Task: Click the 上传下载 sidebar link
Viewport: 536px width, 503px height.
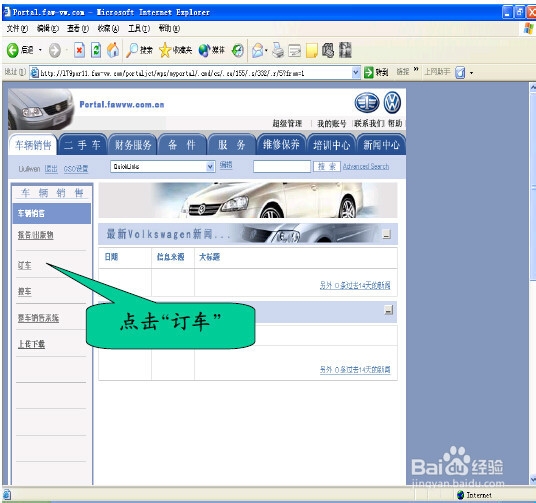Action: tap(31, 344)
